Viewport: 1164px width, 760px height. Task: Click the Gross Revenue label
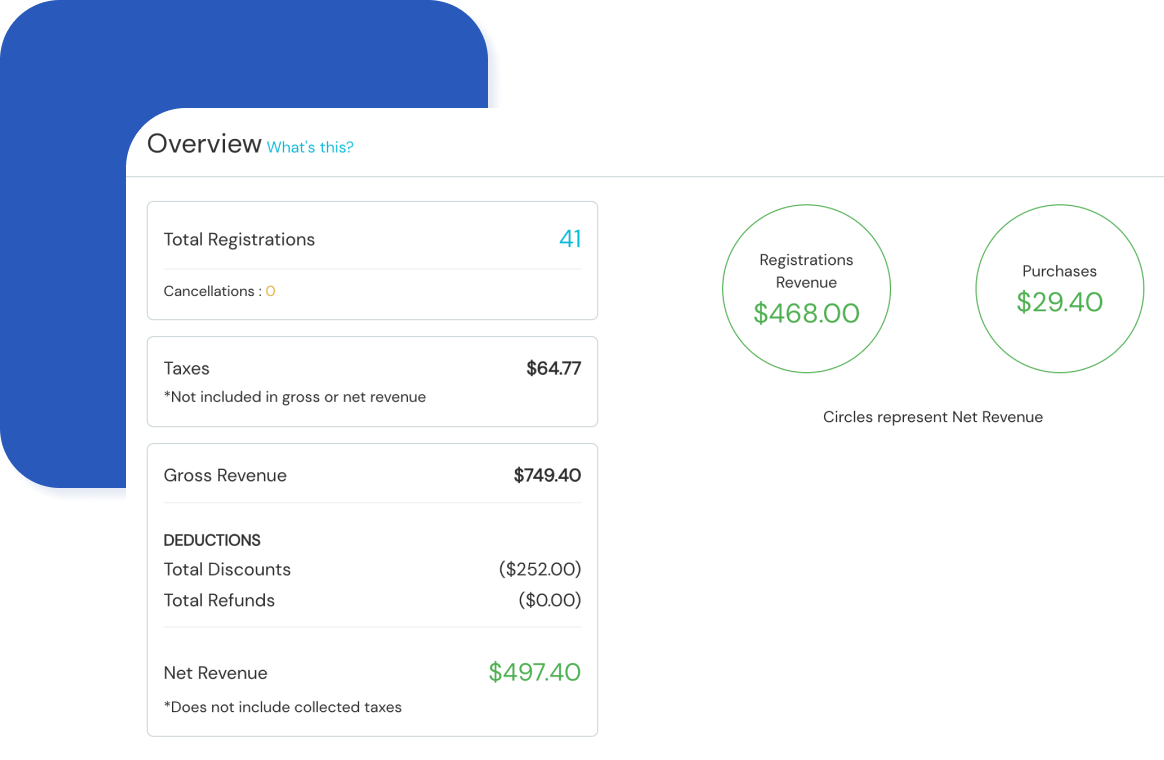[x=225, y=475]
